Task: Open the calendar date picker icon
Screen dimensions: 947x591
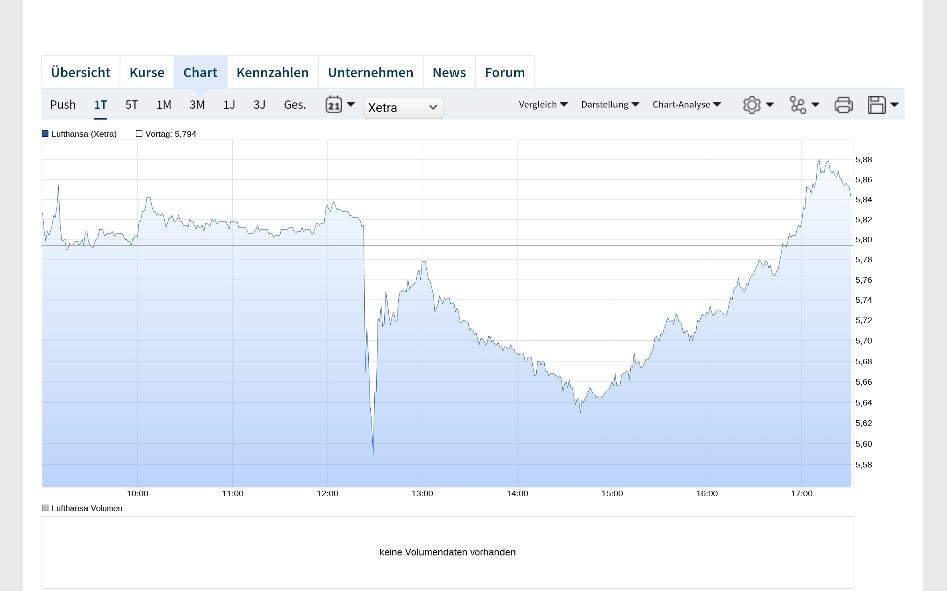Action: click(334, 105)
